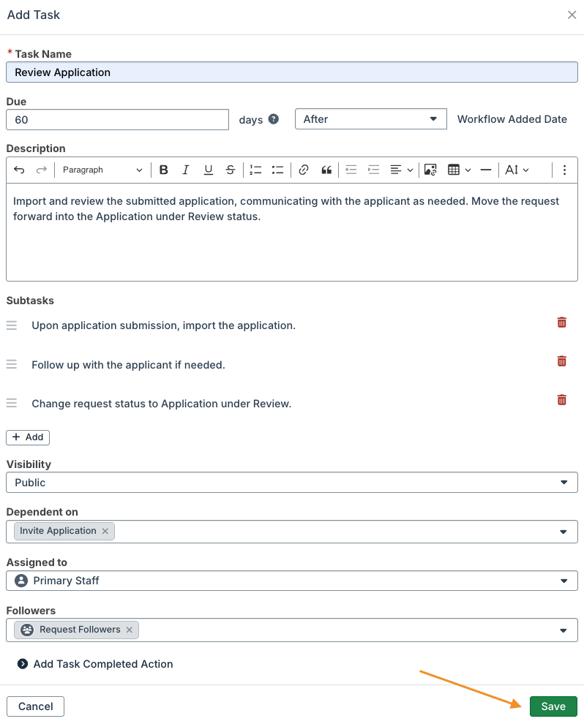Toggle bold formatting in description toolbar
This screenshot has width=584, height=724.
click(x=163, y=170)
